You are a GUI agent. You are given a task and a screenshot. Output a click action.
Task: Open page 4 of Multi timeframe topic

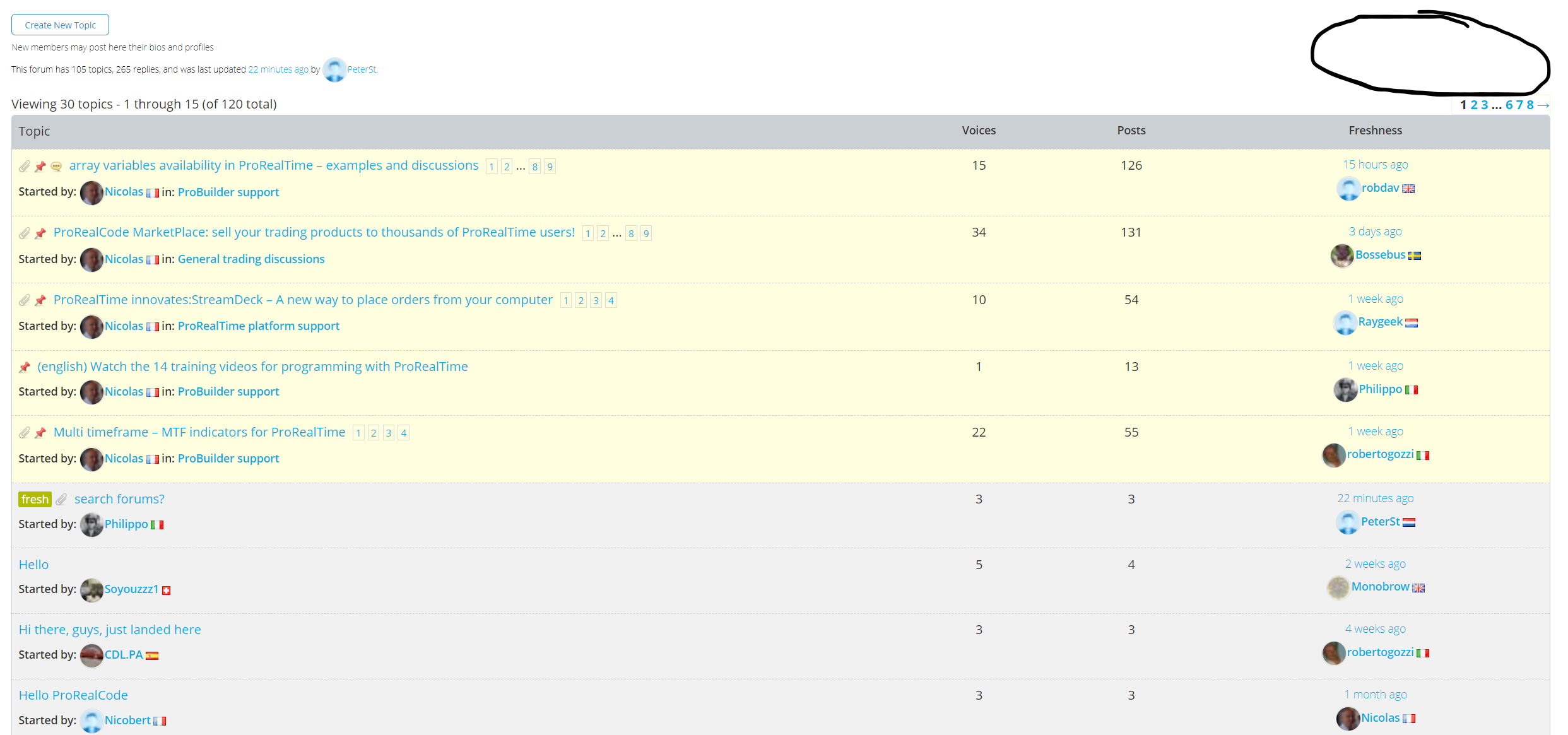pos(404,433)
